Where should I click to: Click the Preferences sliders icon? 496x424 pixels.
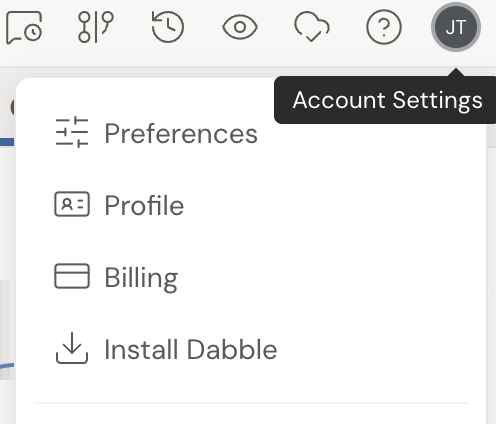pos(72,133)
